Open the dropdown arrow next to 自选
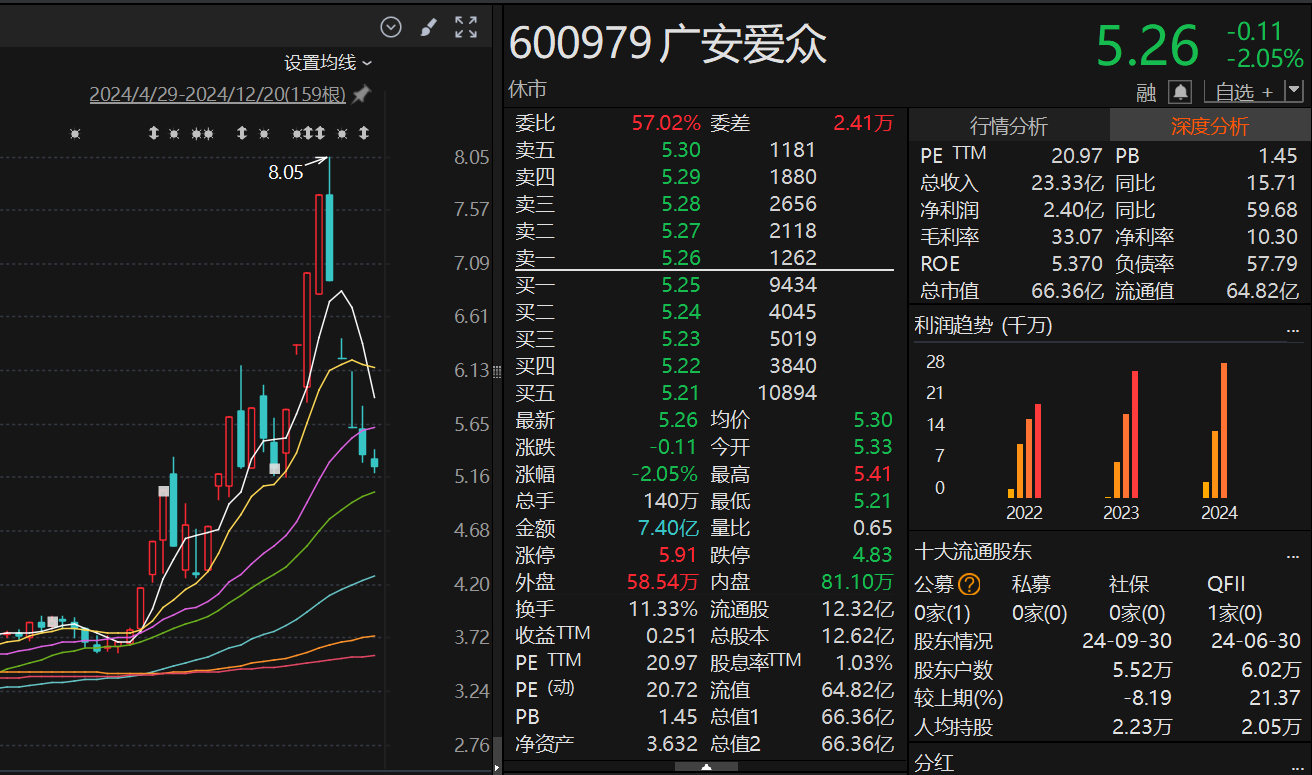 [1294, 91]
